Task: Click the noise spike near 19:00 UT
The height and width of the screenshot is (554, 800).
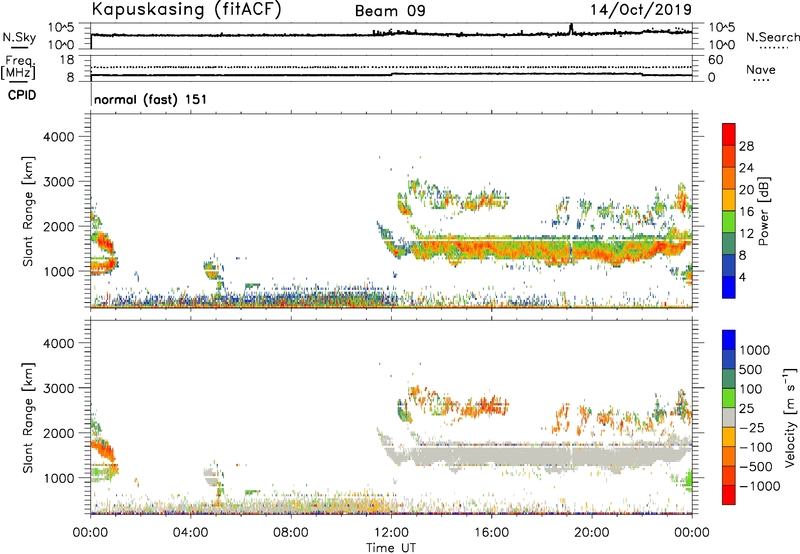Action: point(571,29)
